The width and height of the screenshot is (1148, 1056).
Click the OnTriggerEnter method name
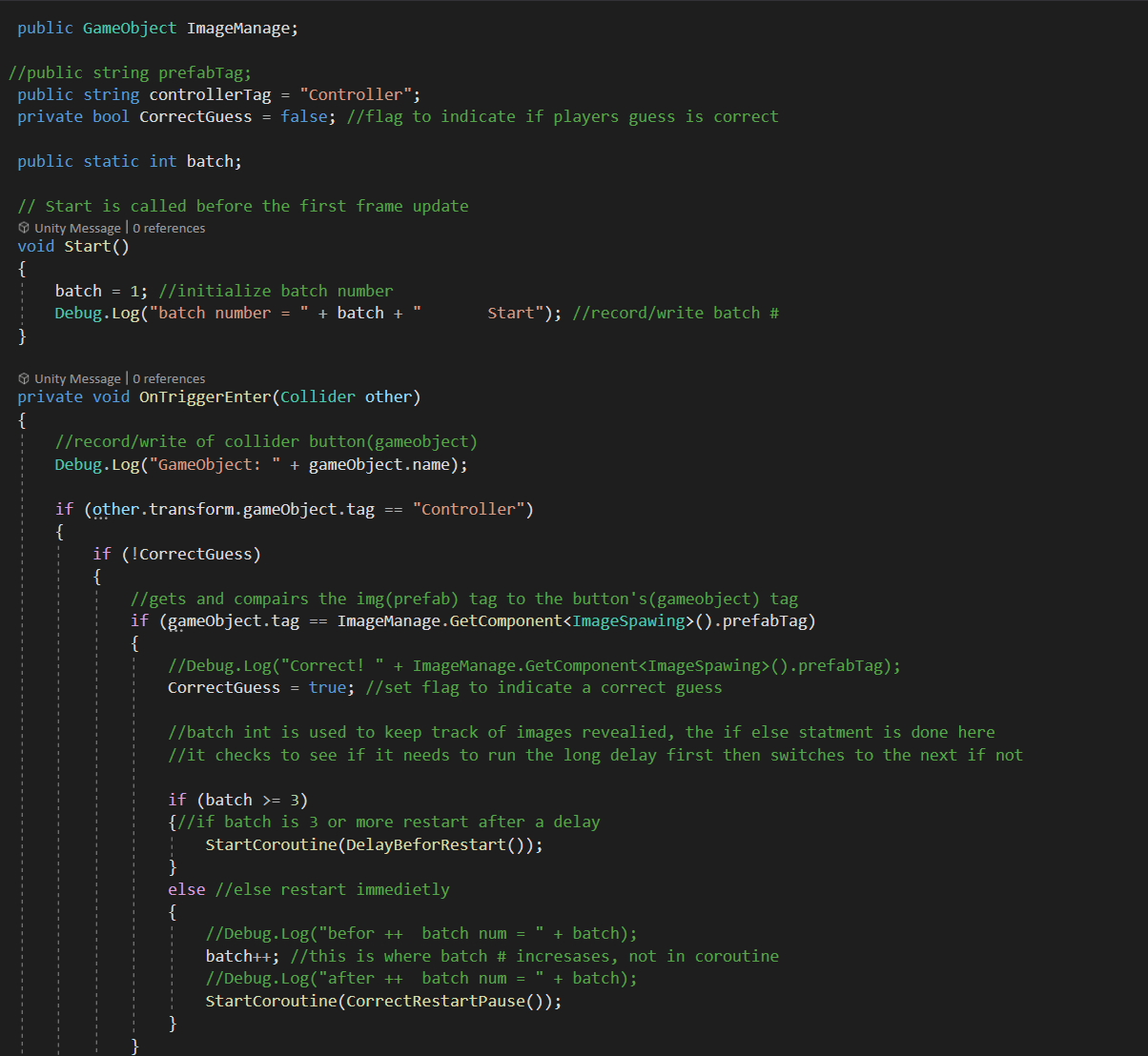[x=205, y=396]
